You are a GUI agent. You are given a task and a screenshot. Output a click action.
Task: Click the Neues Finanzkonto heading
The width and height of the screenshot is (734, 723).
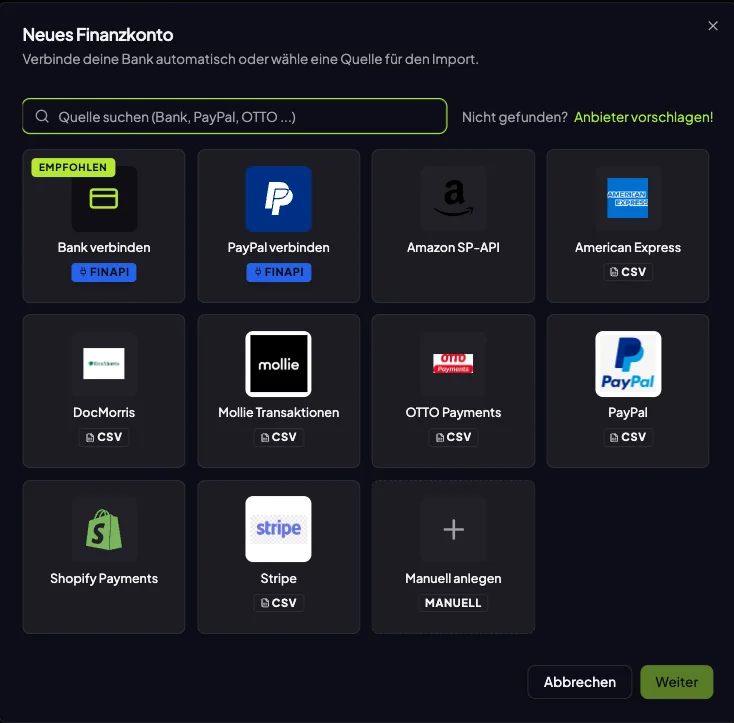click(x=98, y=35)
